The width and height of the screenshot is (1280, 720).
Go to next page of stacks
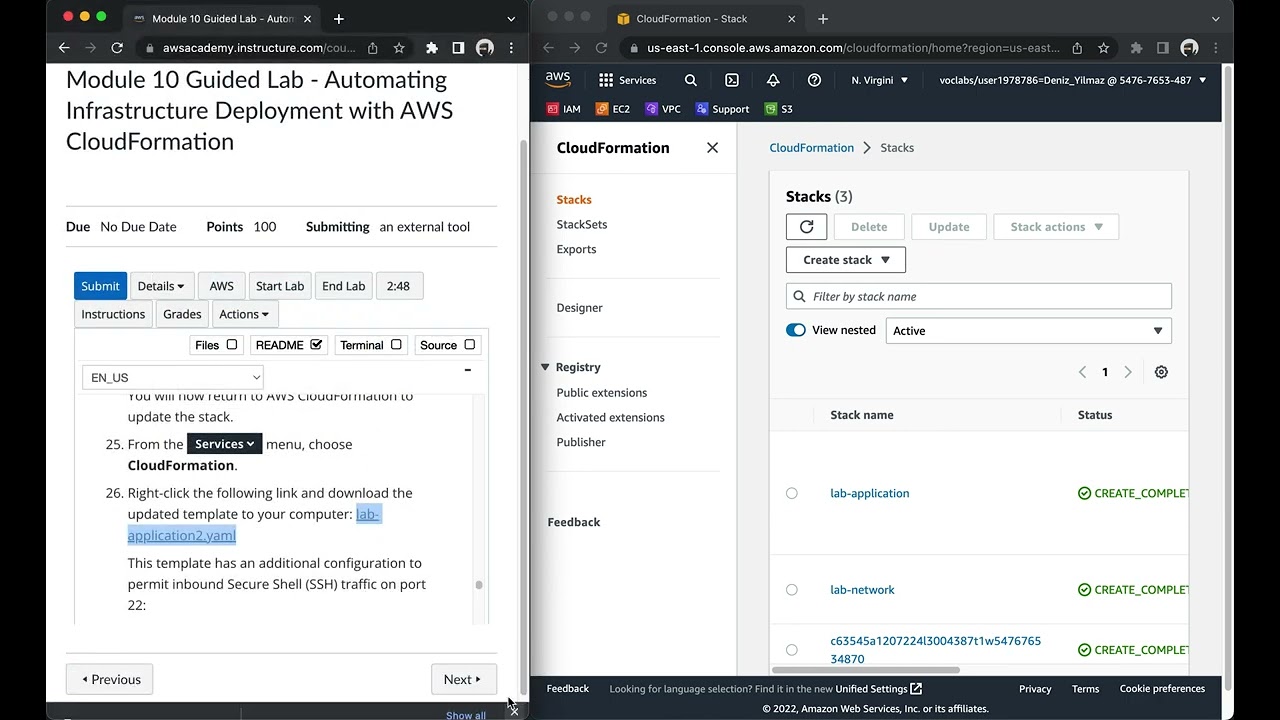(x=1128, y=372)
